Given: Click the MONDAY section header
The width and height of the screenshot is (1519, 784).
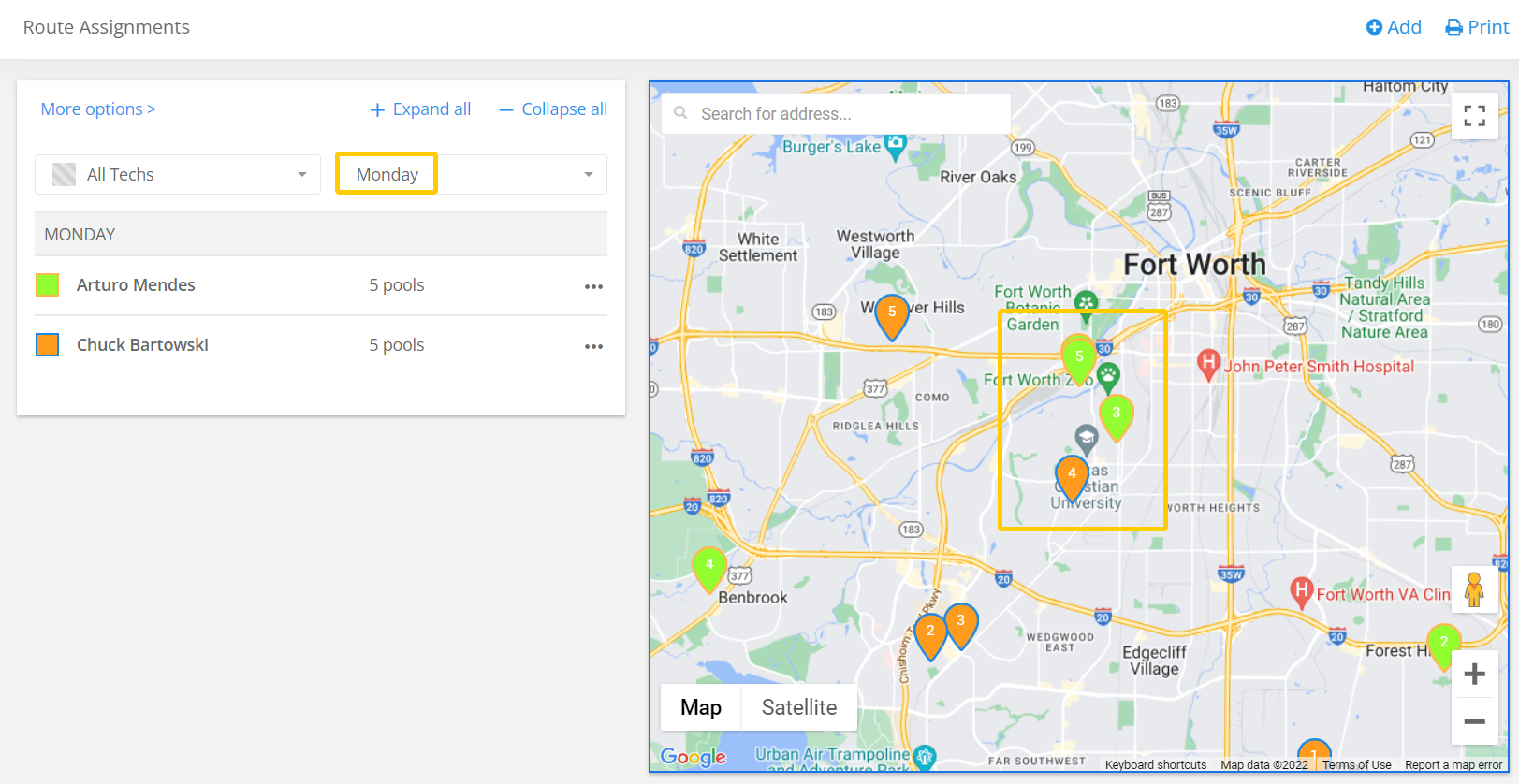Looking at the screenshot, I should click(x=321, y=234).
